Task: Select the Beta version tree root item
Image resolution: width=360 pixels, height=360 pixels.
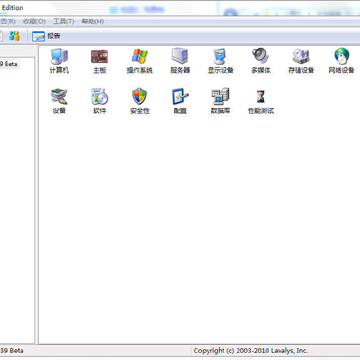Action: click(9, 64)
